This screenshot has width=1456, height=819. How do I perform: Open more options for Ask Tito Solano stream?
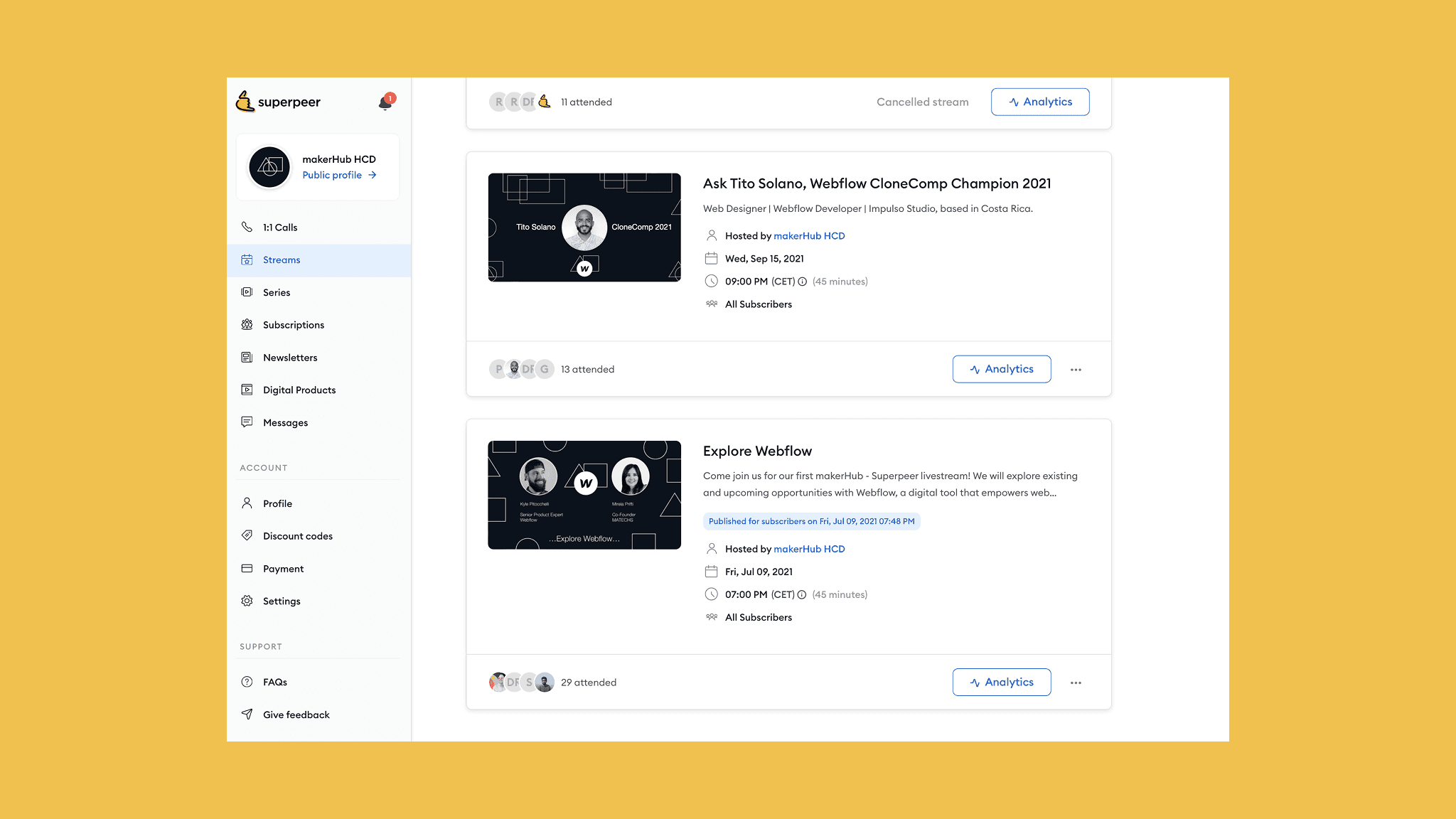click(1076, 370)
